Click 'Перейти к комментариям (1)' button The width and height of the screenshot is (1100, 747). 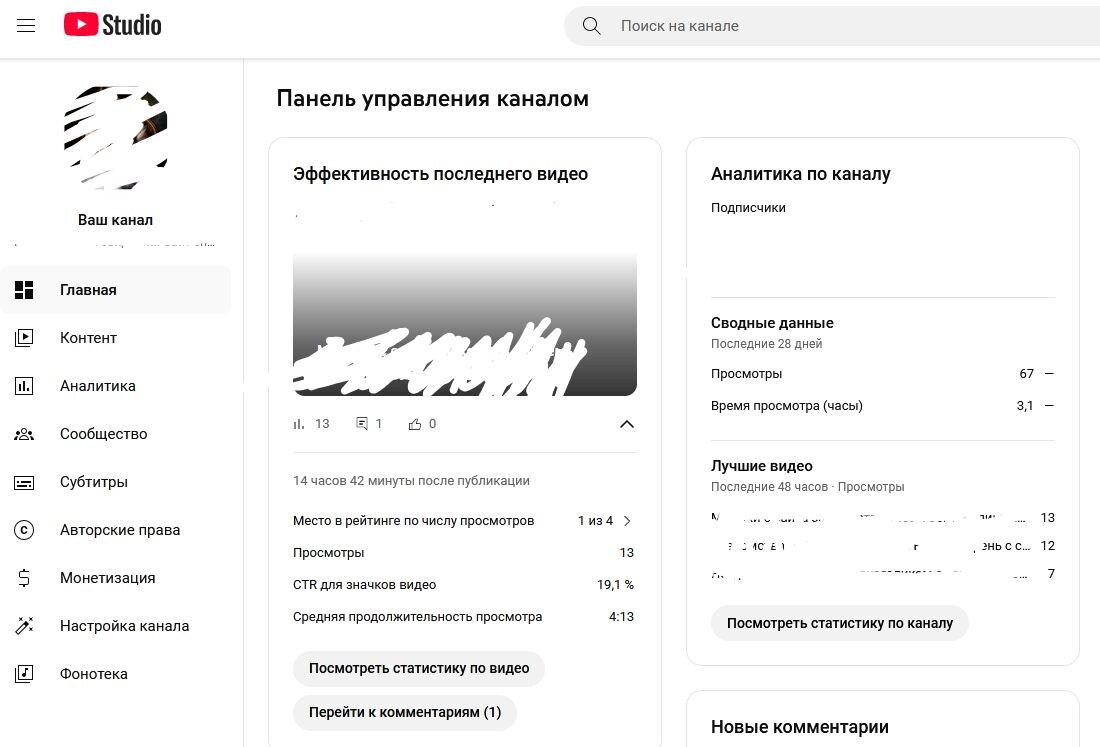405,713
